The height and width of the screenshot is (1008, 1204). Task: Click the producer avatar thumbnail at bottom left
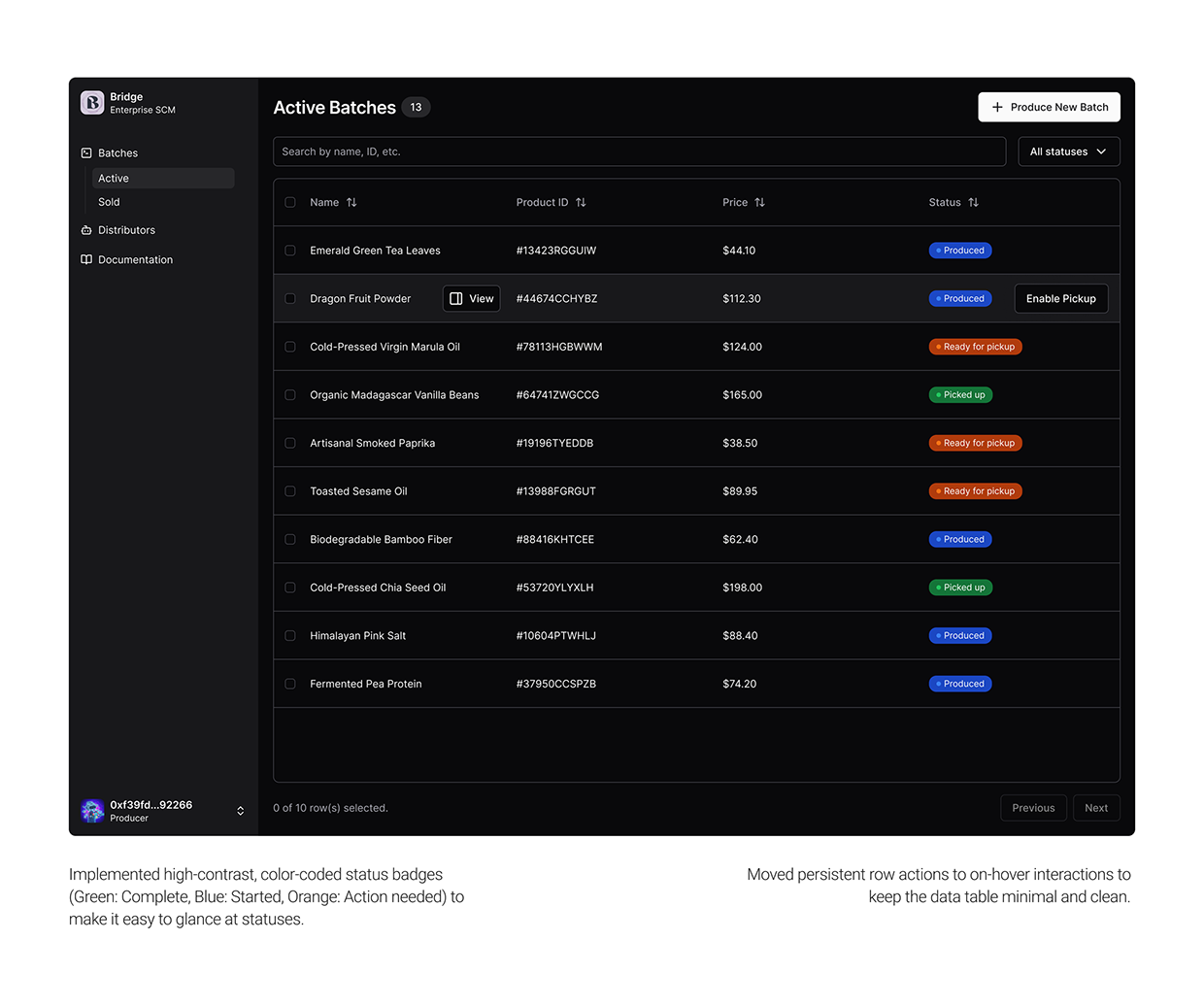click(x=92, y=811)
